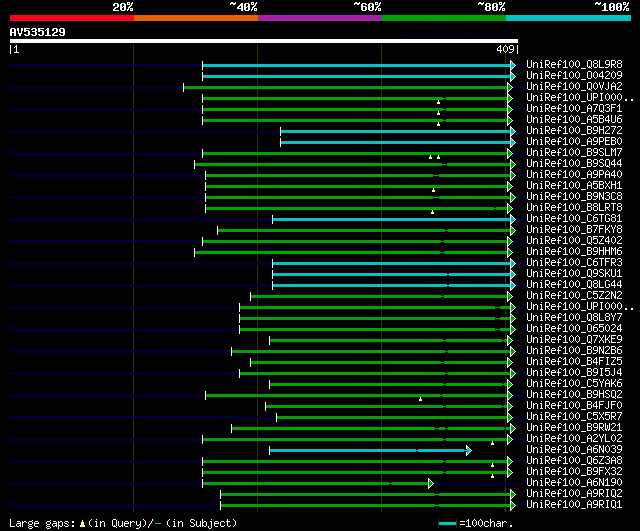Click the hit label UniRef100_C6TG81
Viewport: 640px width, 531px height.
[x=574, y=219]
